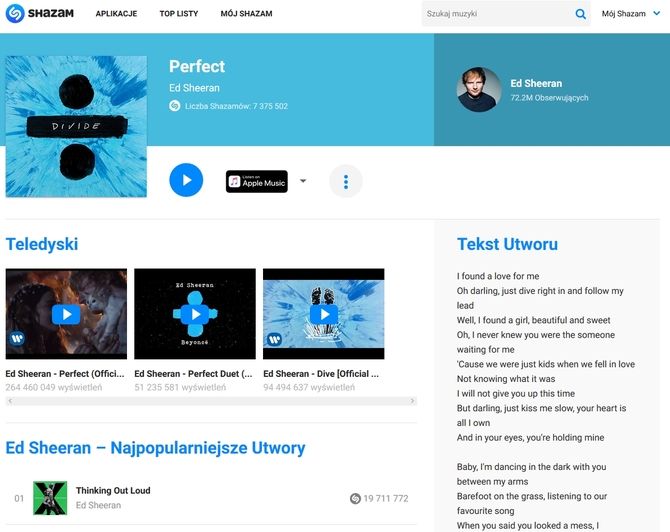Image resolution: width=670 pixels, height=532 pixels.
Task: Click the left arrow of the video scrollbar
Action: click(10, 401)
